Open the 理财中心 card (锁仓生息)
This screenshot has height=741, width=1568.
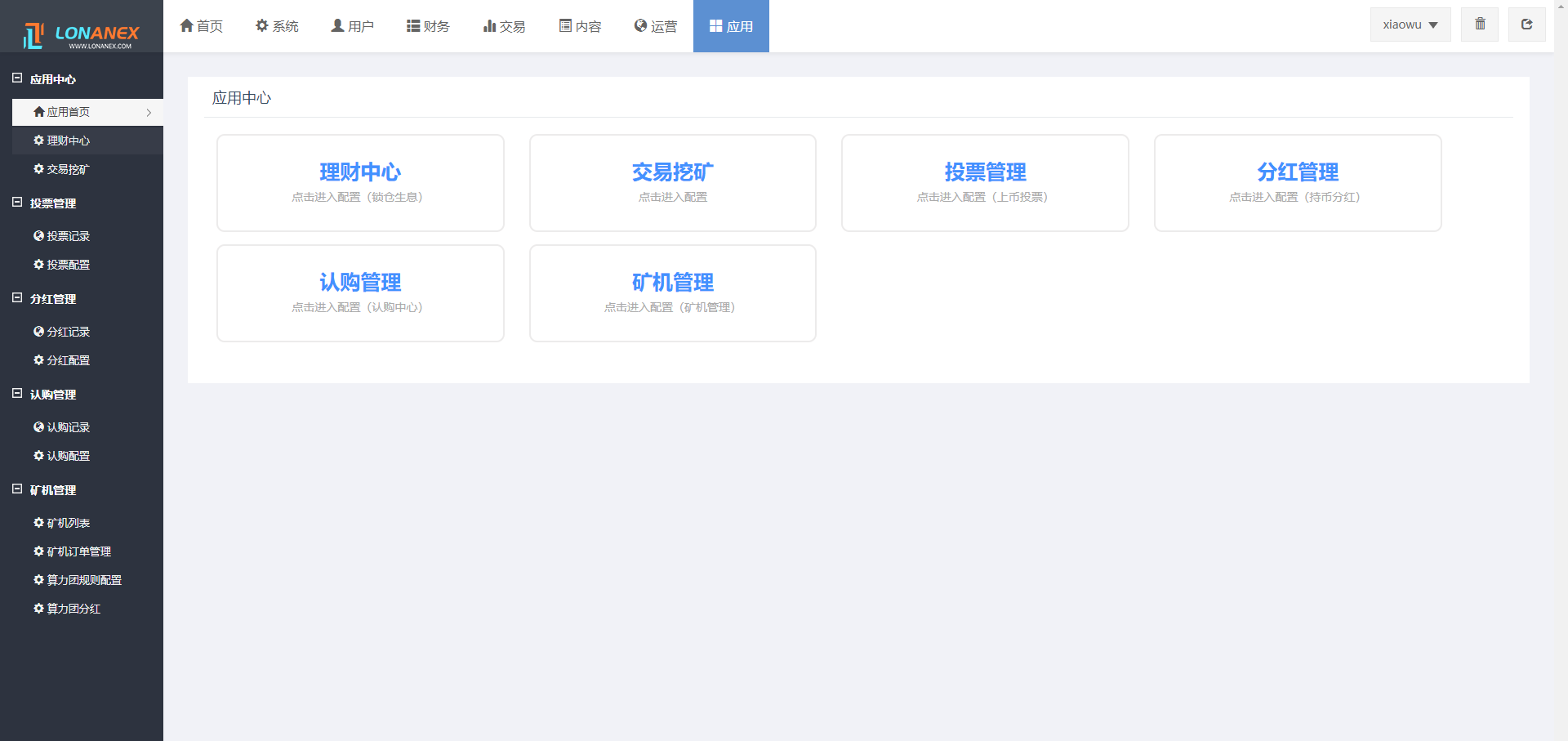click(360, 183)
